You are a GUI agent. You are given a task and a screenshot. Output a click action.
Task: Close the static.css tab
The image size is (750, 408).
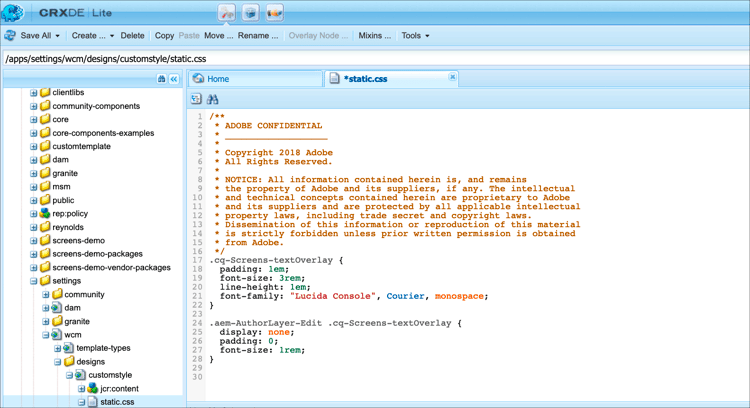(452, 77)
